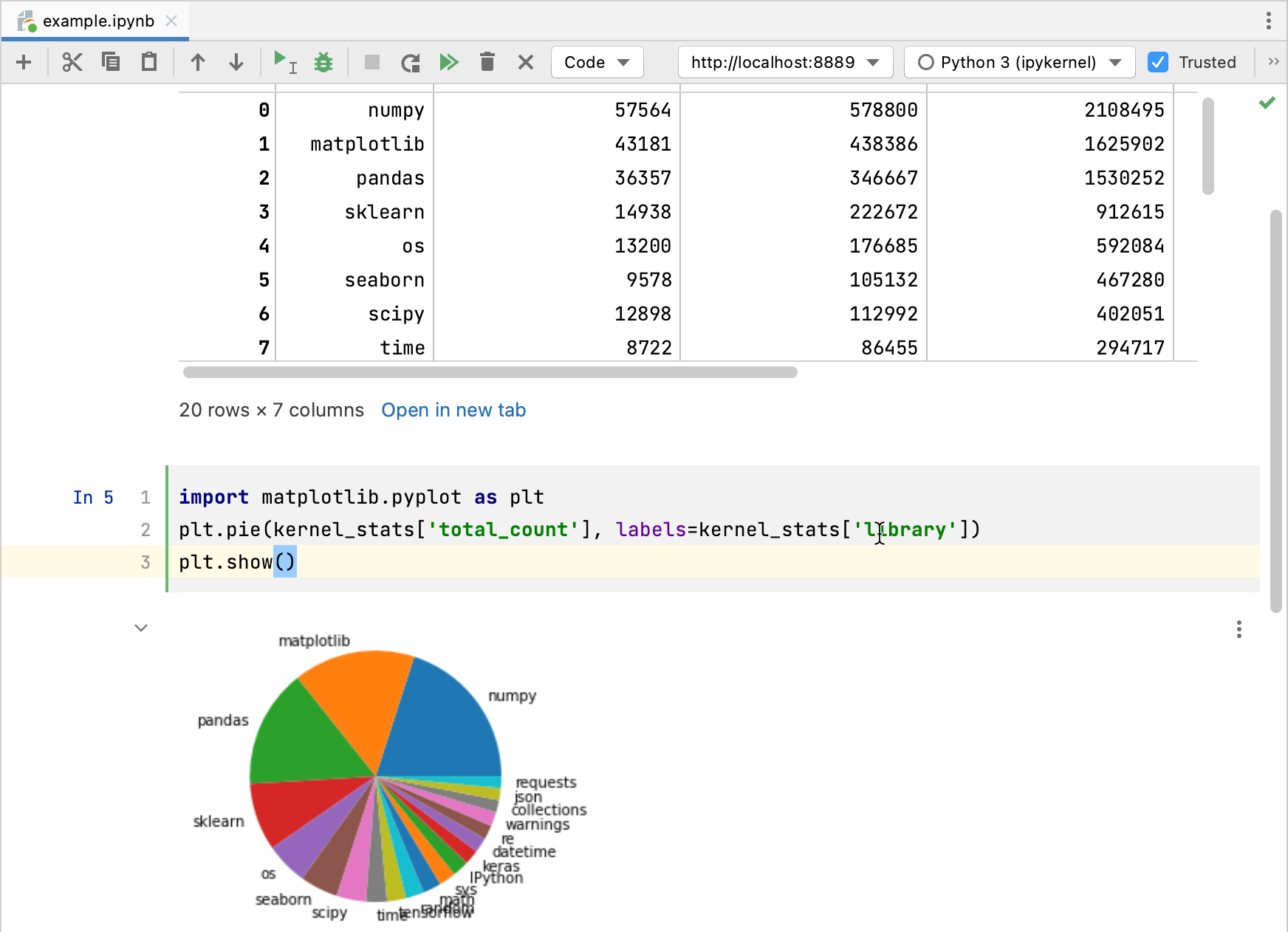This screenshot has height=932, width=1288.
Task: Delete the cell with the trash icon
Action: tap(487, 62)
